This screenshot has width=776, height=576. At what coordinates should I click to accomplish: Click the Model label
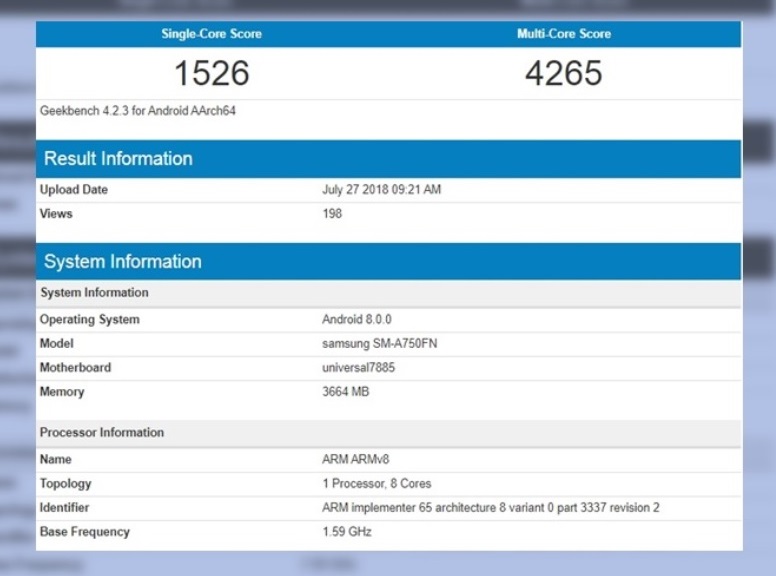pyautogui.click(x=56, y=343)
